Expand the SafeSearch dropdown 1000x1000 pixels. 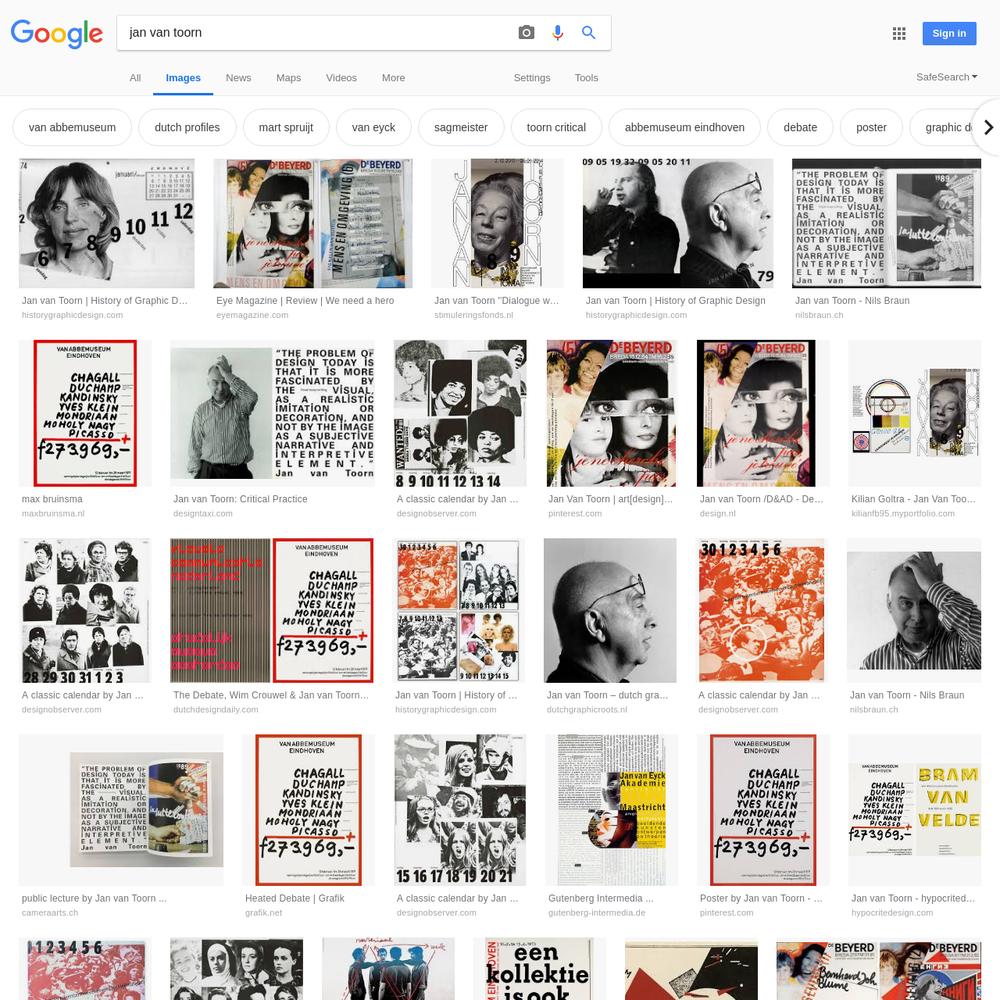(x=946, y=77)
